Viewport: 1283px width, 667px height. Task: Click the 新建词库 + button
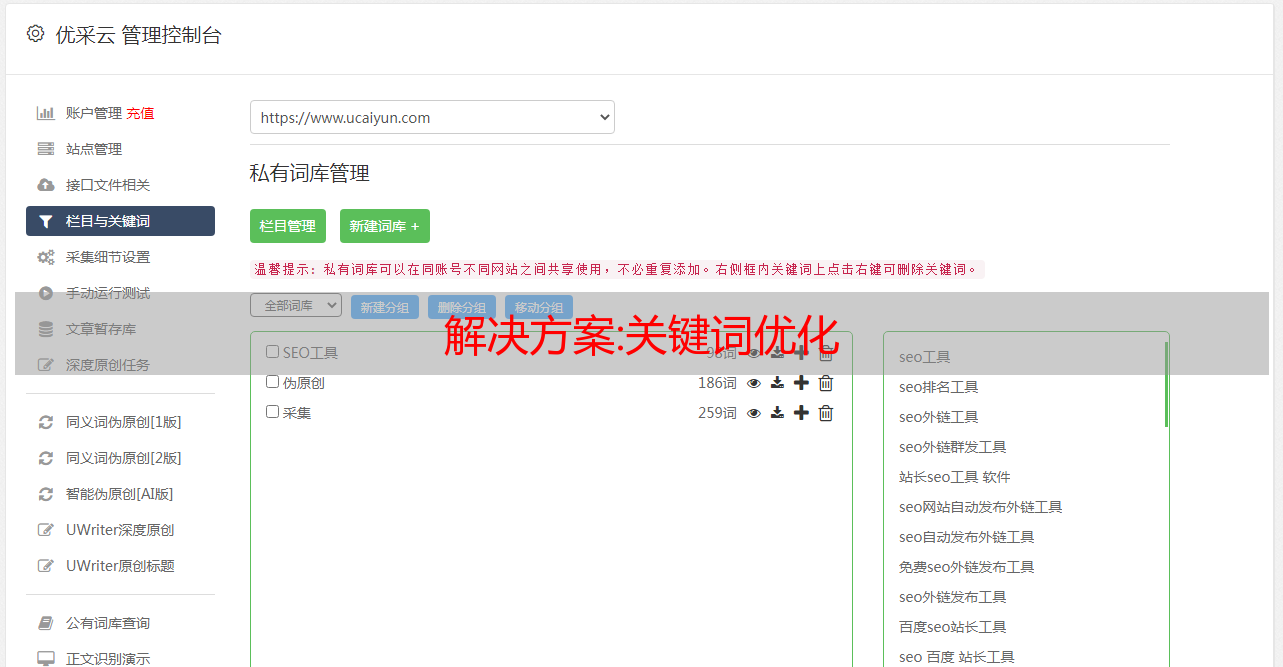point(385,226)
